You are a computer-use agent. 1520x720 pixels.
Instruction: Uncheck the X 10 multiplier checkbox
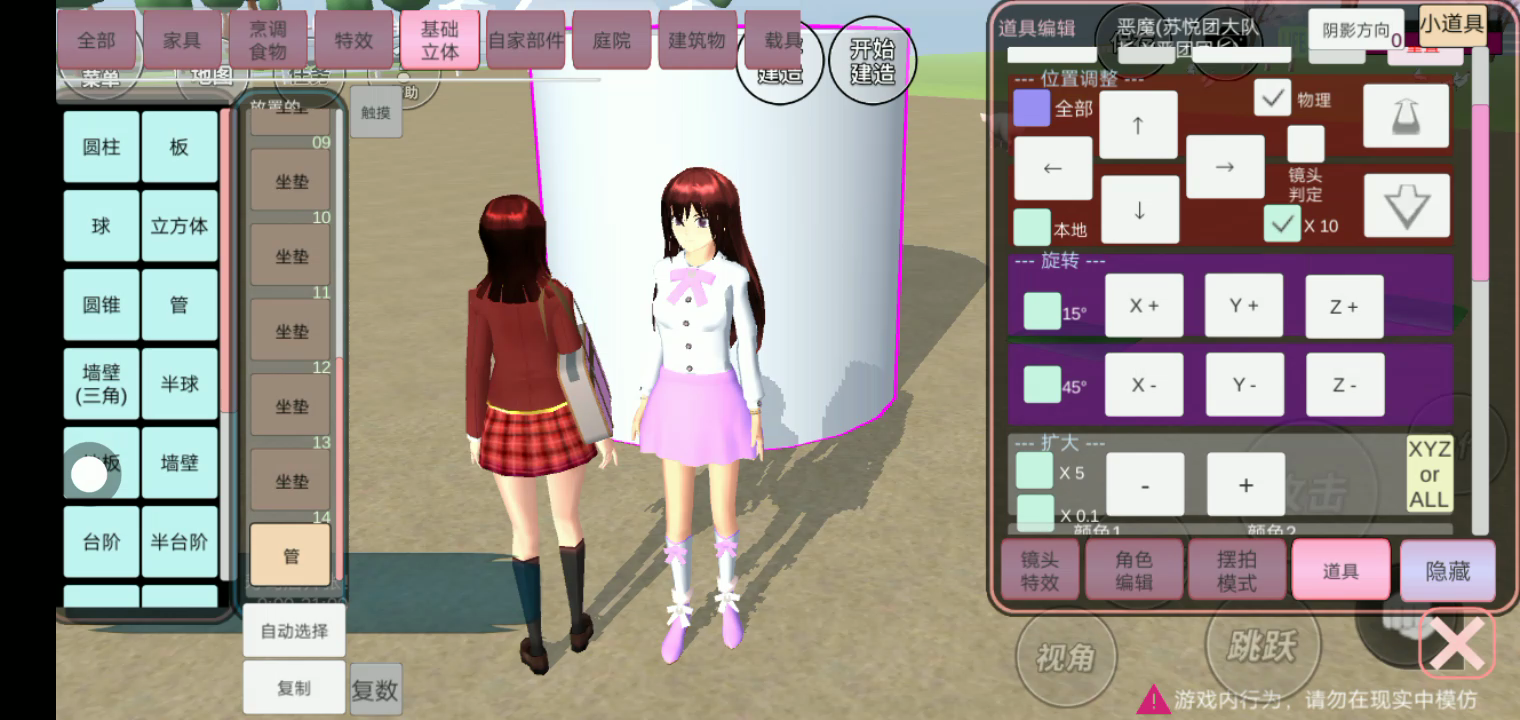tap(1282, 224)
